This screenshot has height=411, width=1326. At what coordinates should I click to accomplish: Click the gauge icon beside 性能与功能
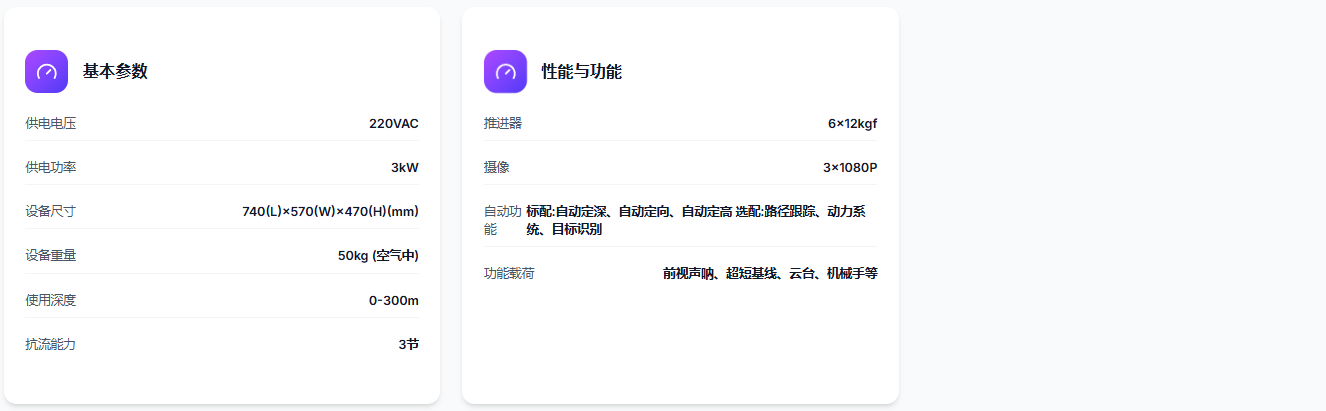click(x=505, y=71)
